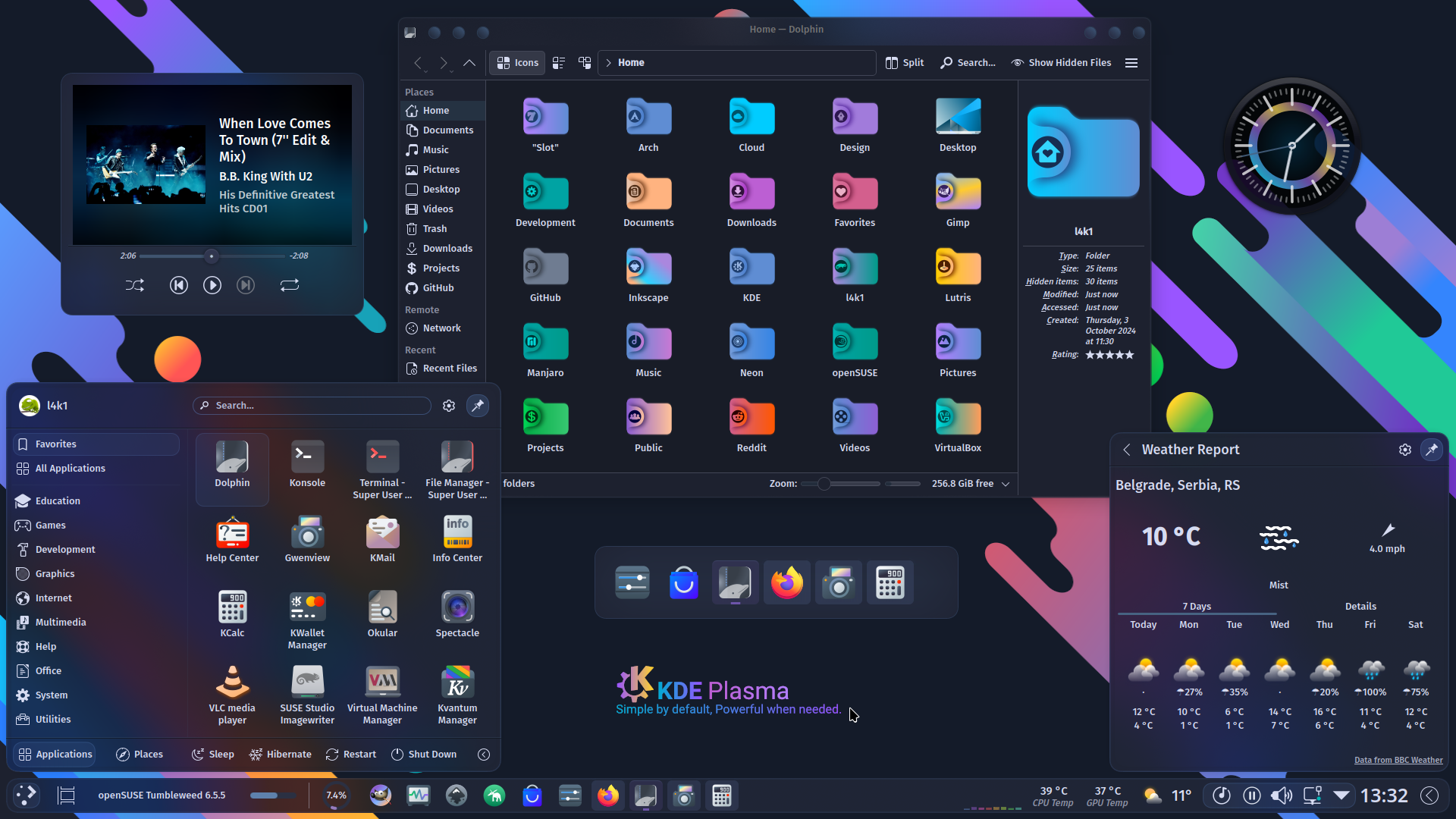The height and width of the screenshot is (819, 1456).
Task: Open the Inkscape folder in Dolphin
Action: pos(648,275)
